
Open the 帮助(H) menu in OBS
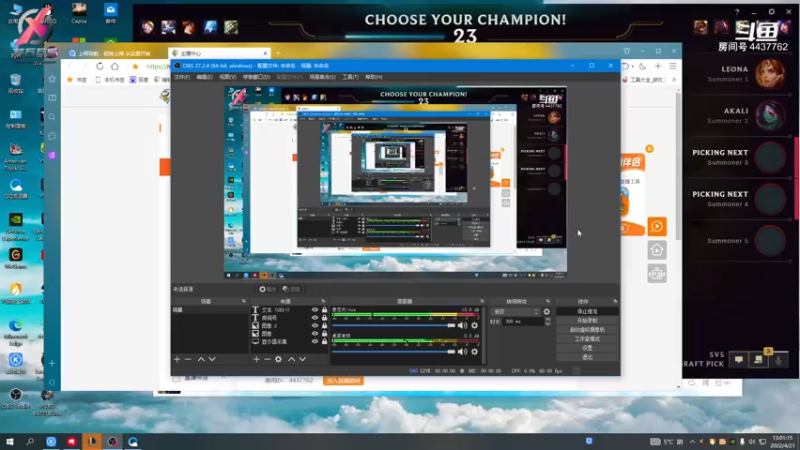coord(373,77)
